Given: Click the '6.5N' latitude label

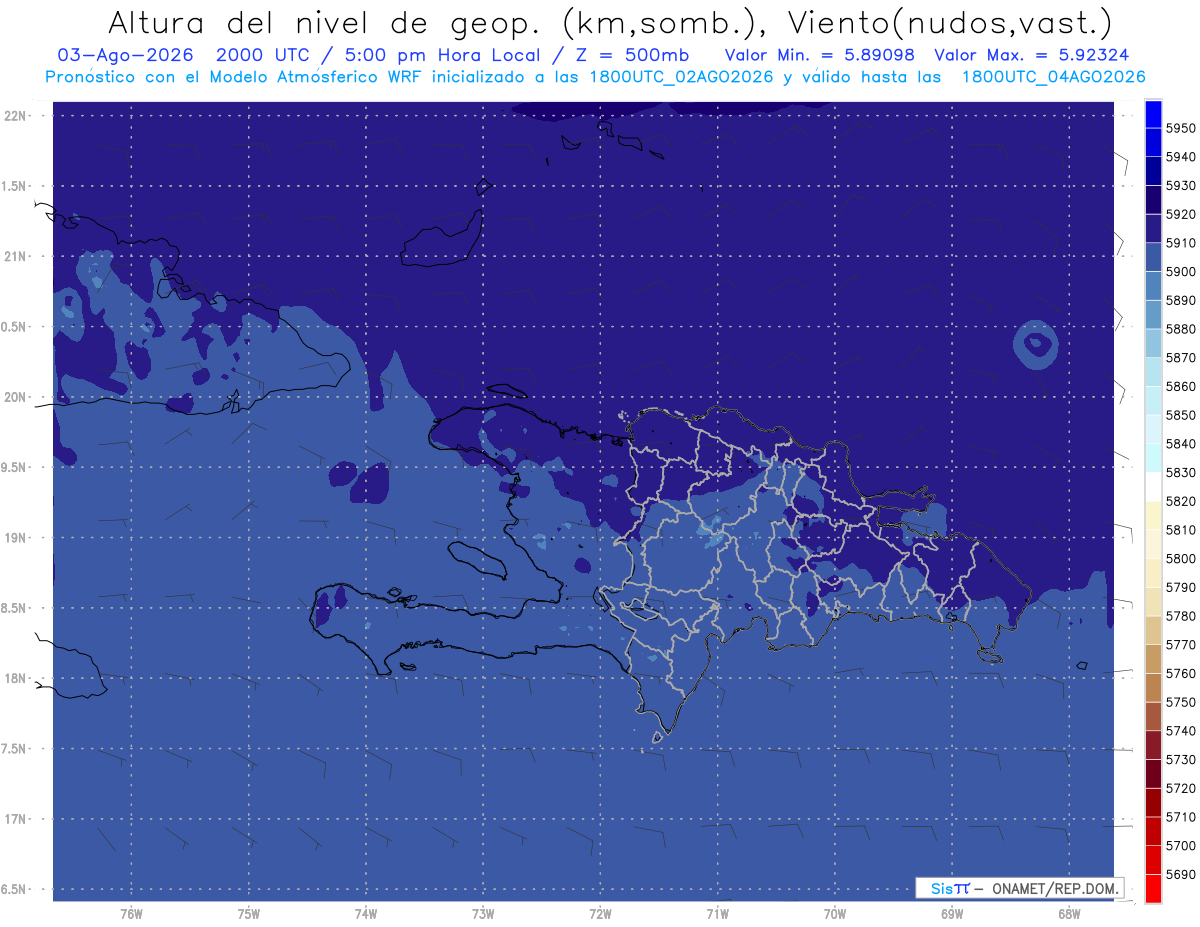Looking at the screenshot, I should [14, 889].
